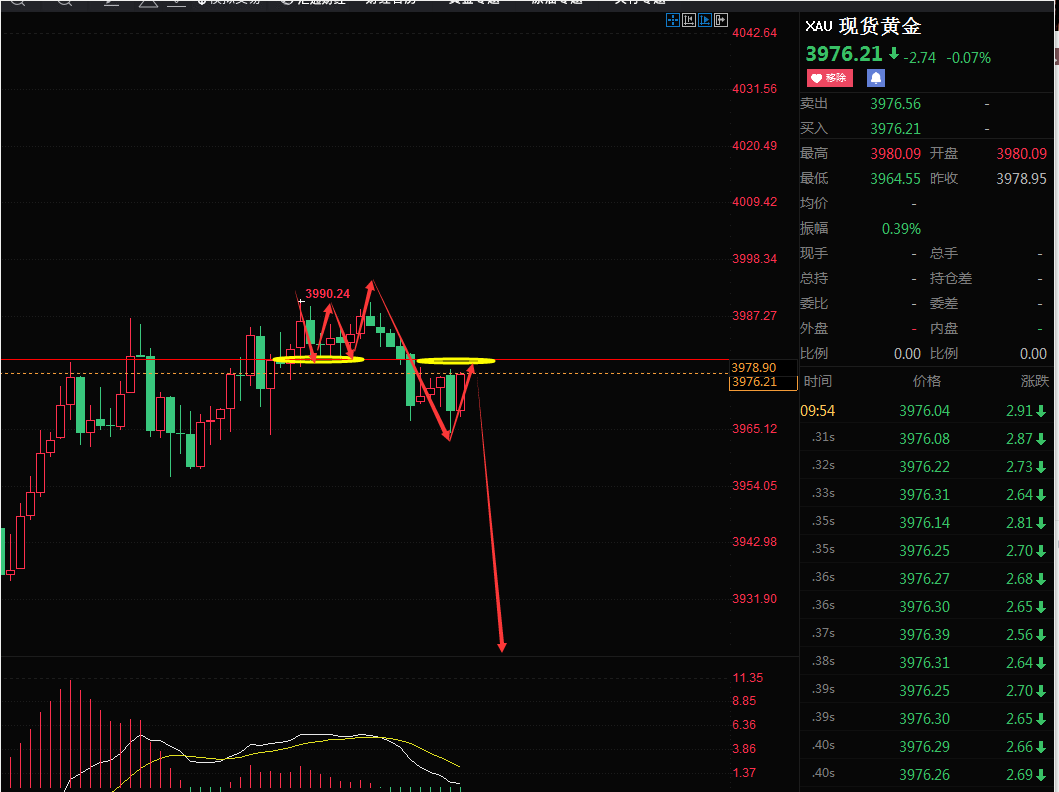Click the 委比 label
The width and height of the screenshot is (1059, 792).
click(814, 304)
